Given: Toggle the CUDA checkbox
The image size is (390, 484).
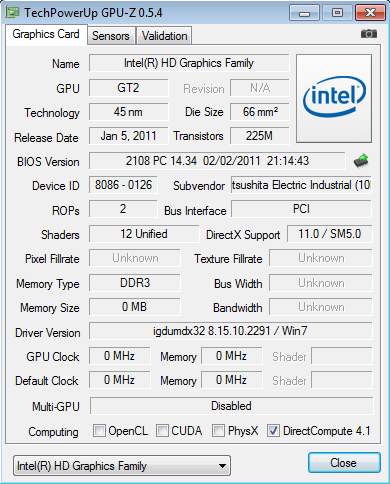Looking at the screenshot, I should coord(162,430).
